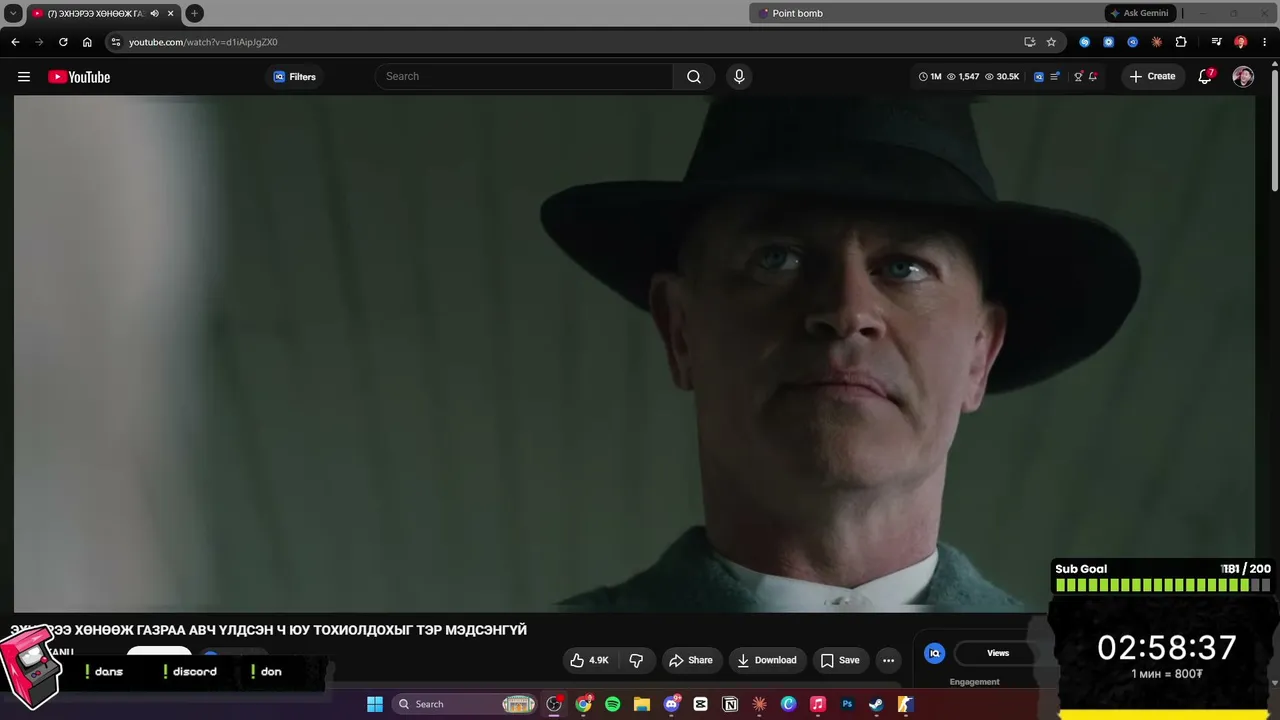The image size is (1280, 720).
Task: Open the Windows Start menu
Action: (x=375, y=704)
